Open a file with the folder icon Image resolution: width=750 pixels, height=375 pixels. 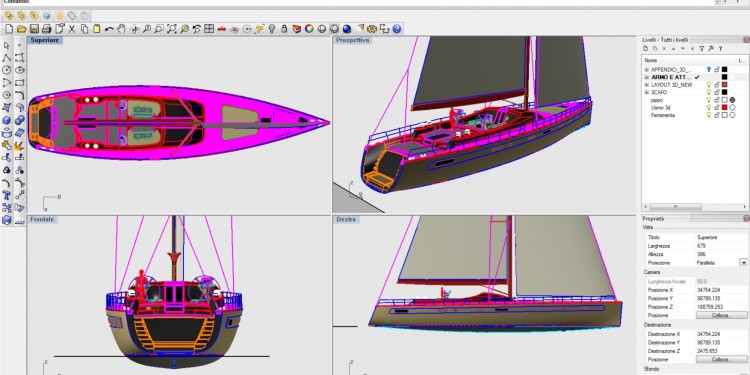pos(21,29)
